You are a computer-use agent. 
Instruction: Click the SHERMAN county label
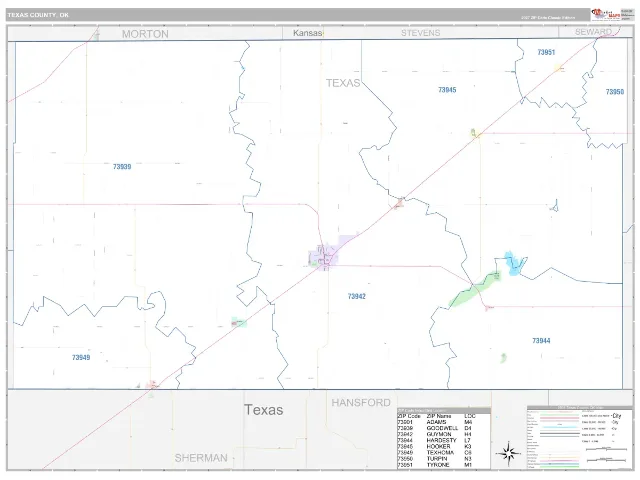pos(201,458)
